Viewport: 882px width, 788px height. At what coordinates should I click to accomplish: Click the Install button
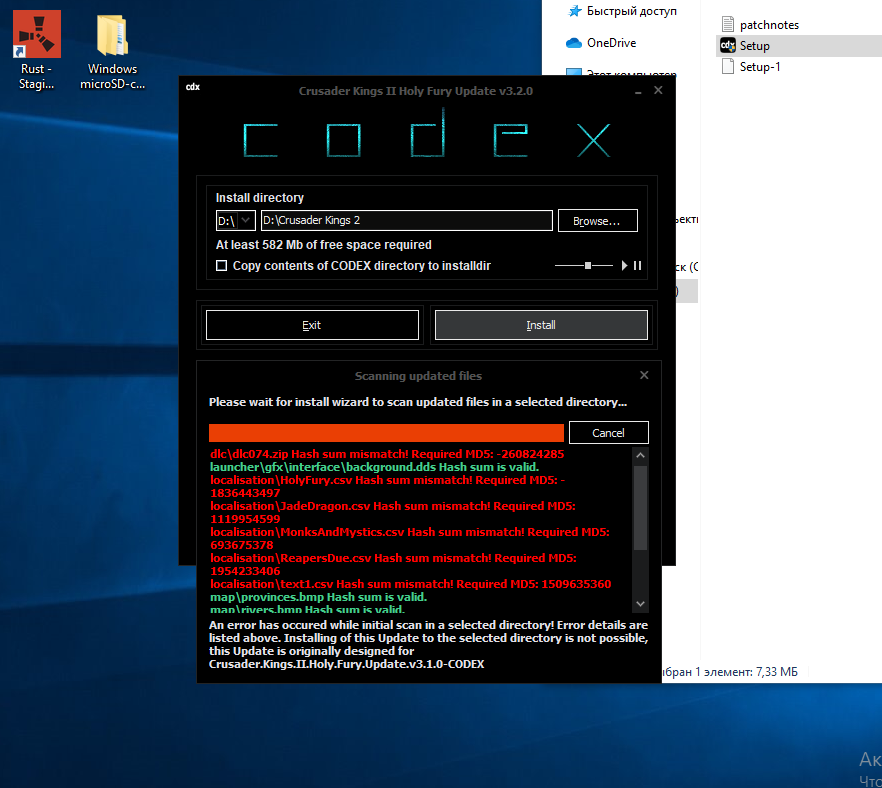(x=541, y=325)
